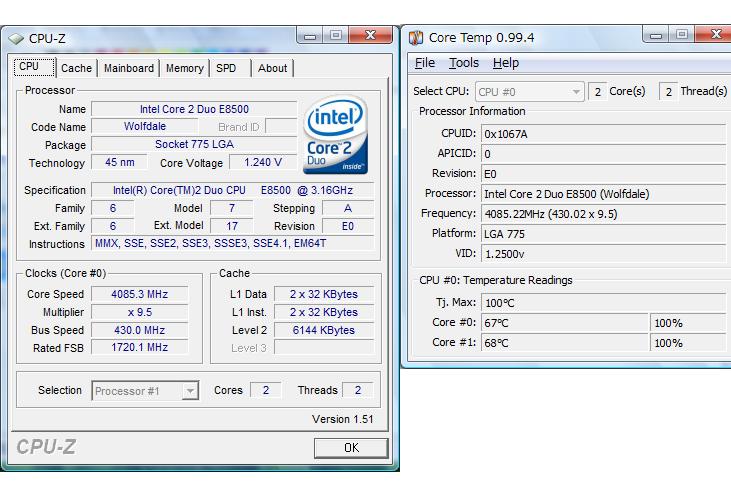Click the Core #0 load '100%' field
Screen dimensions: 731x498
(x=689, y=323)
